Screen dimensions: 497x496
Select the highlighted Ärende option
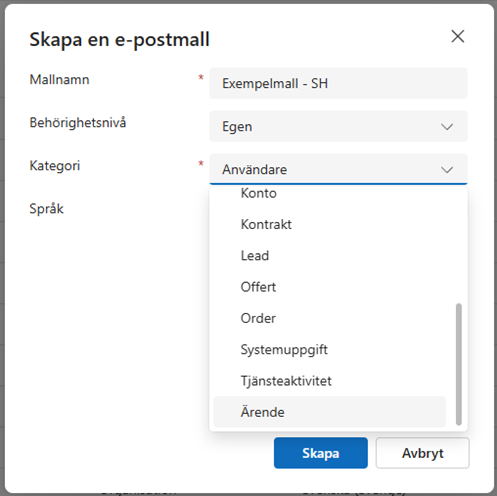pyautogui.click(x=330, y=412)
